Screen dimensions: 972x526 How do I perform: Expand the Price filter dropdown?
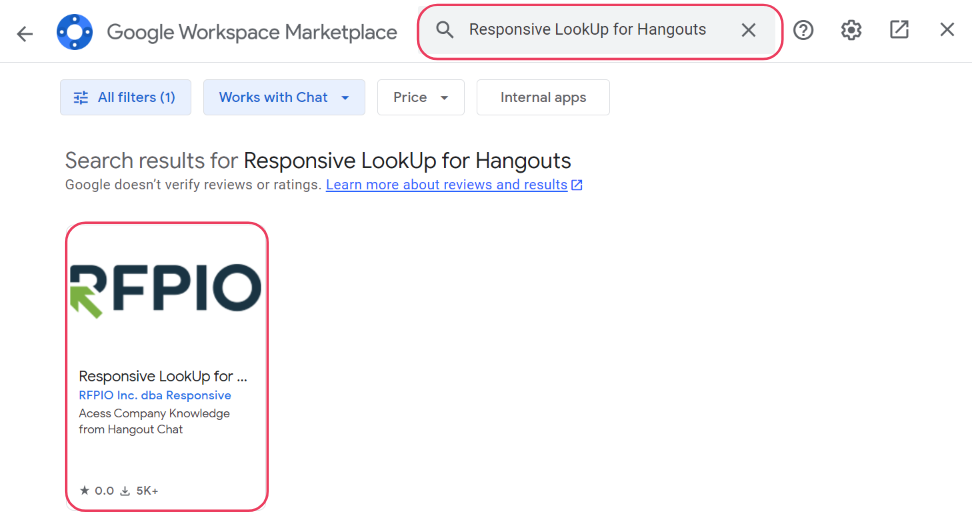coord(421,97)
